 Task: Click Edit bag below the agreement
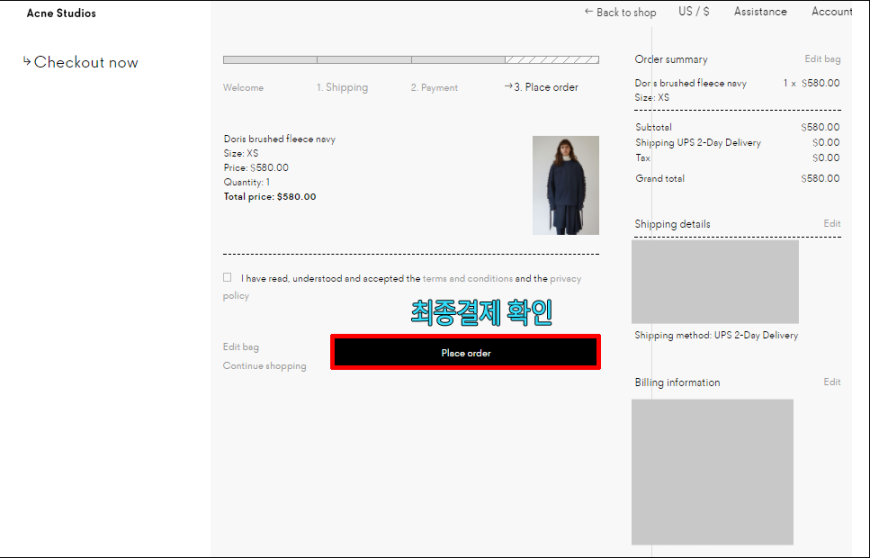241,347
